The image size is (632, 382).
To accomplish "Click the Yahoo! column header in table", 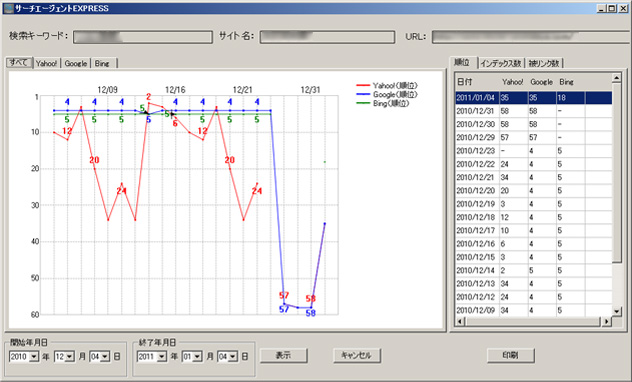I will tap(513, 82).
